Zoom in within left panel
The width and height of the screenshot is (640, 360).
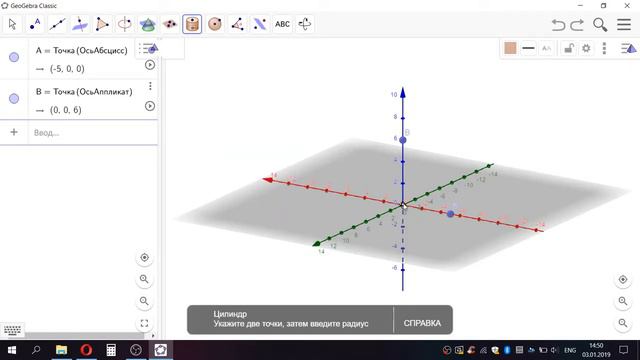coord(144,279)
